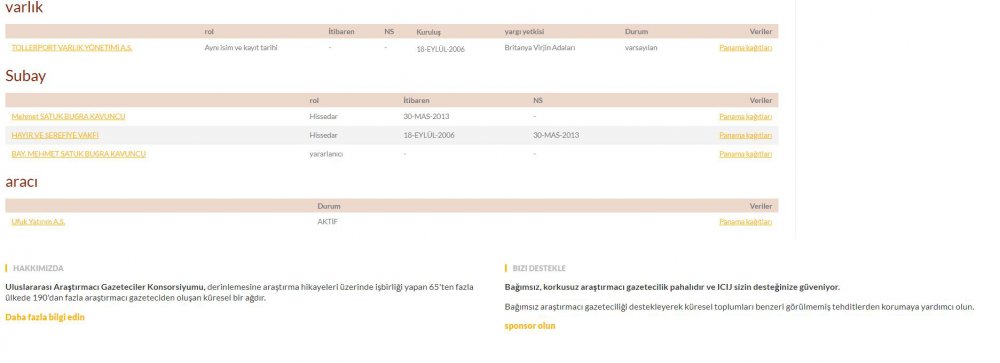Open the Mehmet SATUK BUGRA KAVUNCU entry
The image size is (1000, 363).
pyautogui.click(x=68, y=117)
